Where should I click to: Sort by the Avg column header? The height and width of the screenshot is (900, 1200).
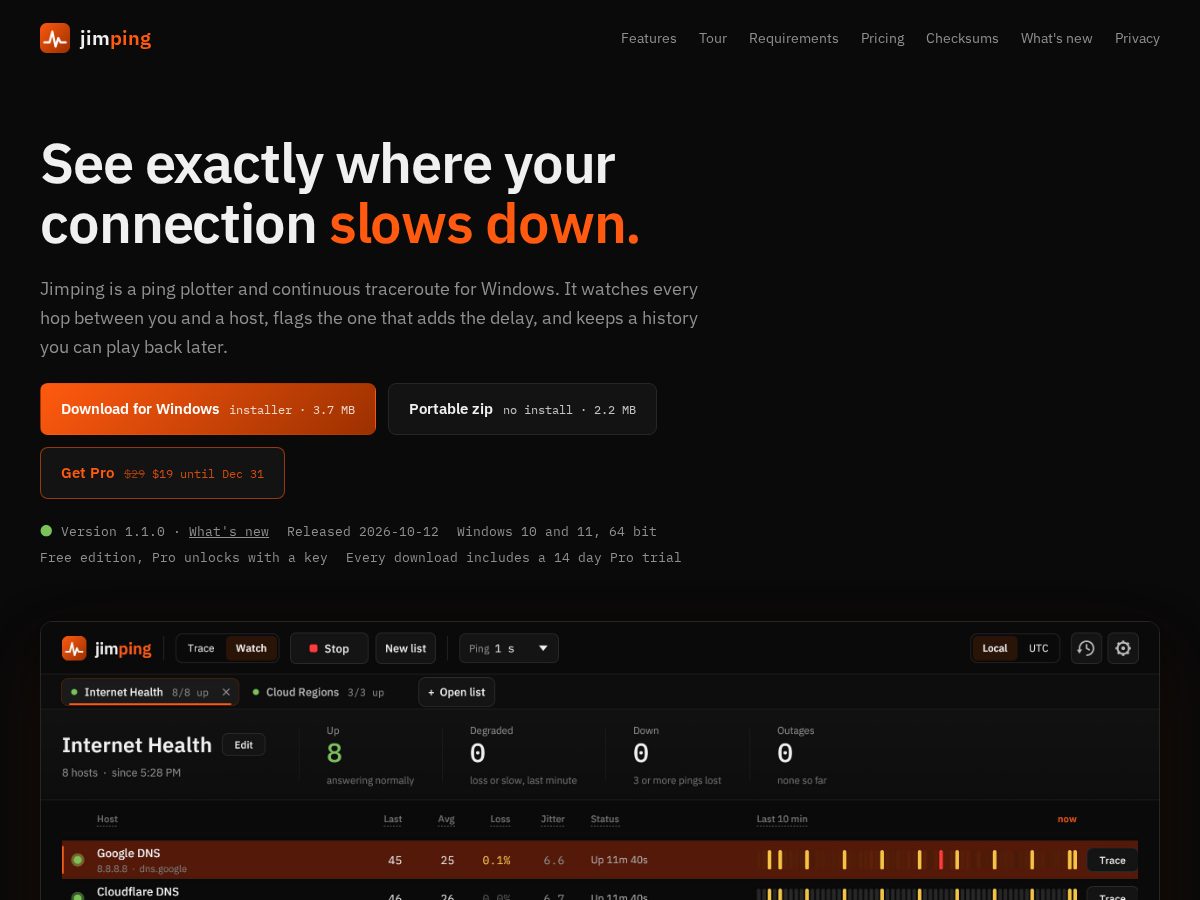[446, 819]
